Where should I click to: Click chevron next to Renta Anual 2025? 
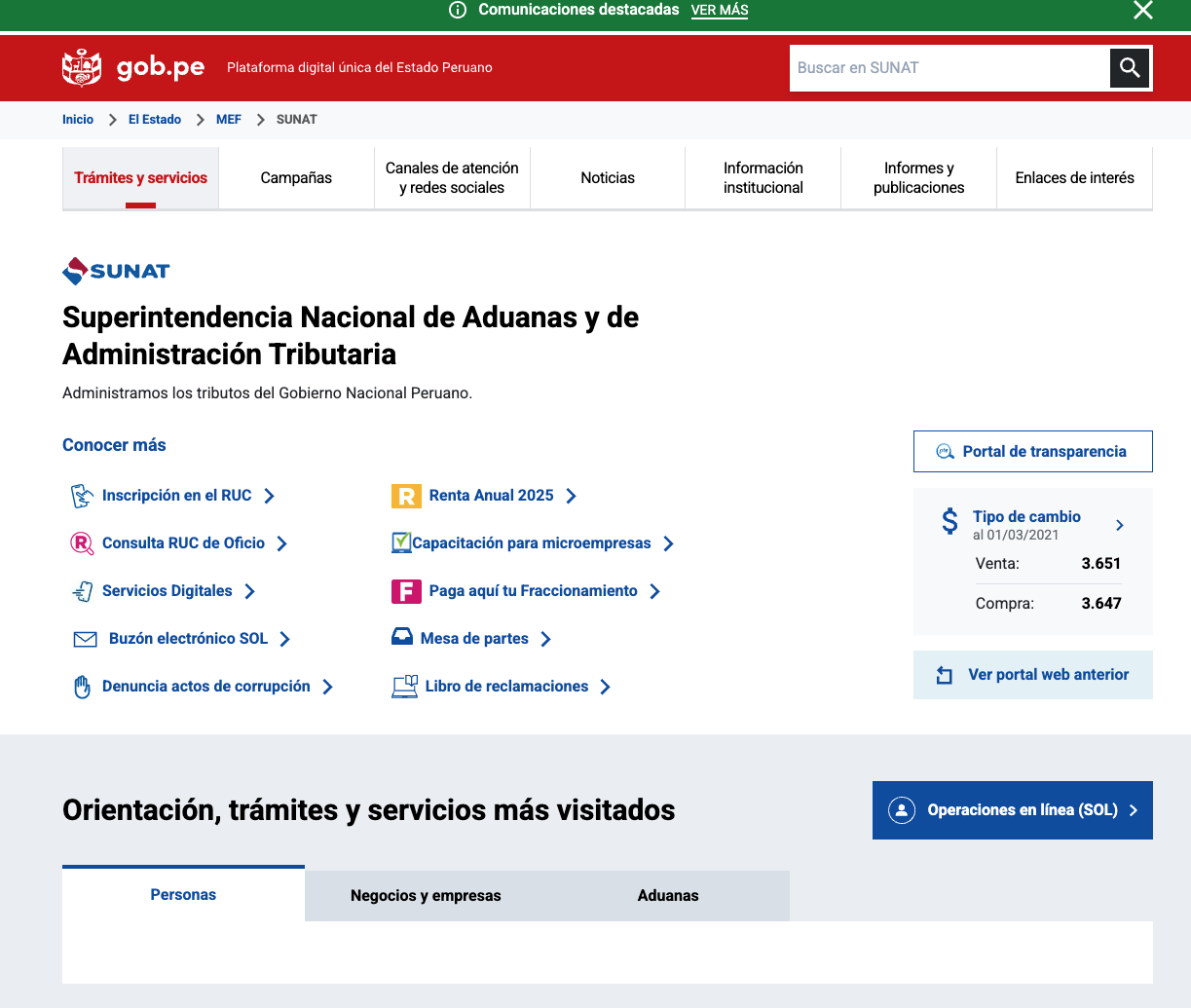pos(572,496)
